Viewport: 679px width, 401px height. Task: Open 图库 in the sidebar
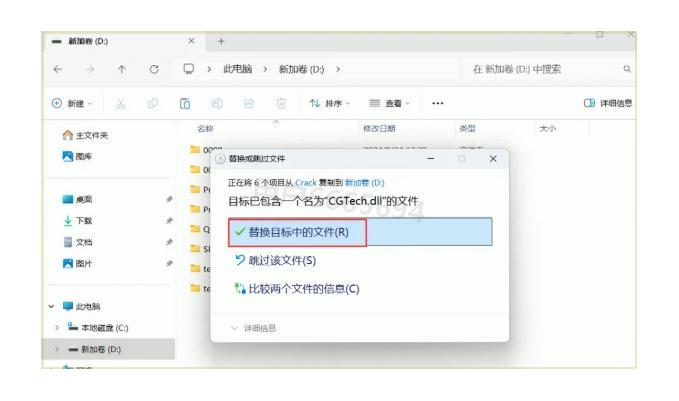(x=77, y=156)
